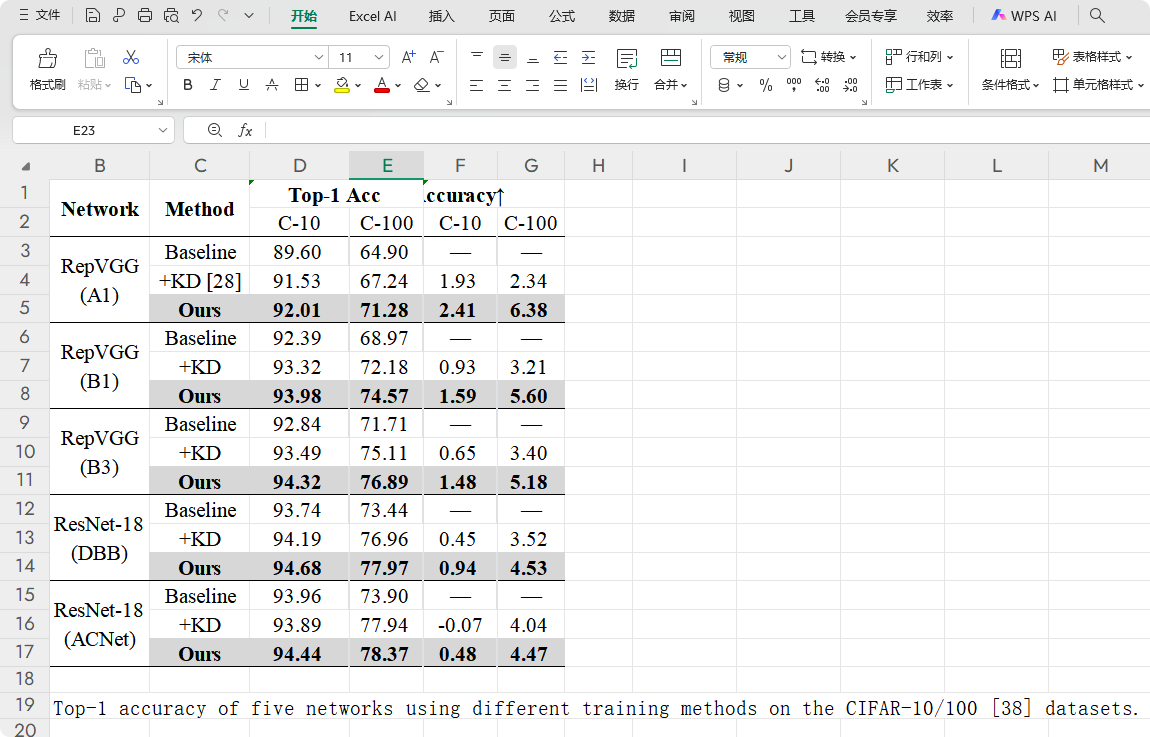
Task: Apply percent style format
Action: pyautogui.click(x=766, y=85)
